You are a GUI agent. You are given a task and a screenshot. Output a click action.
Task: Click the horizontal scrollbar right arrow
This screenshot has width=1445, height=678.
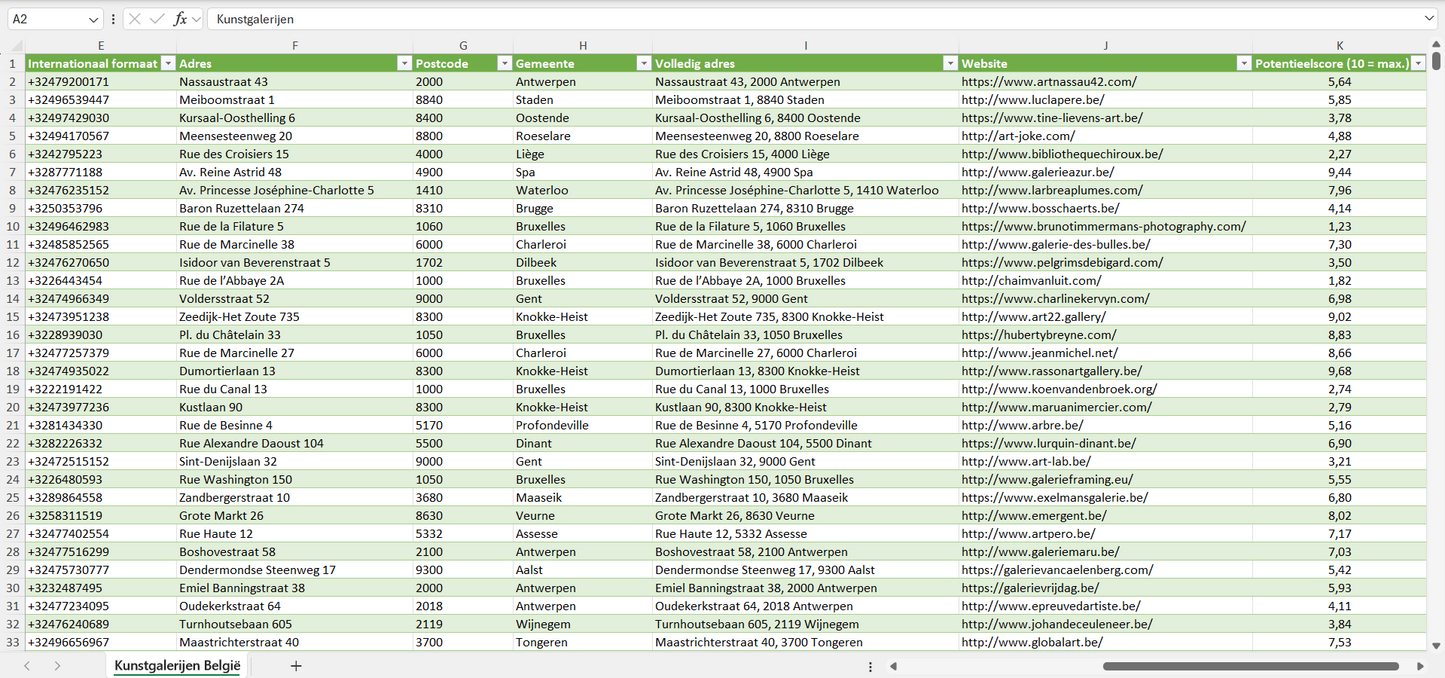(1420, 666)
